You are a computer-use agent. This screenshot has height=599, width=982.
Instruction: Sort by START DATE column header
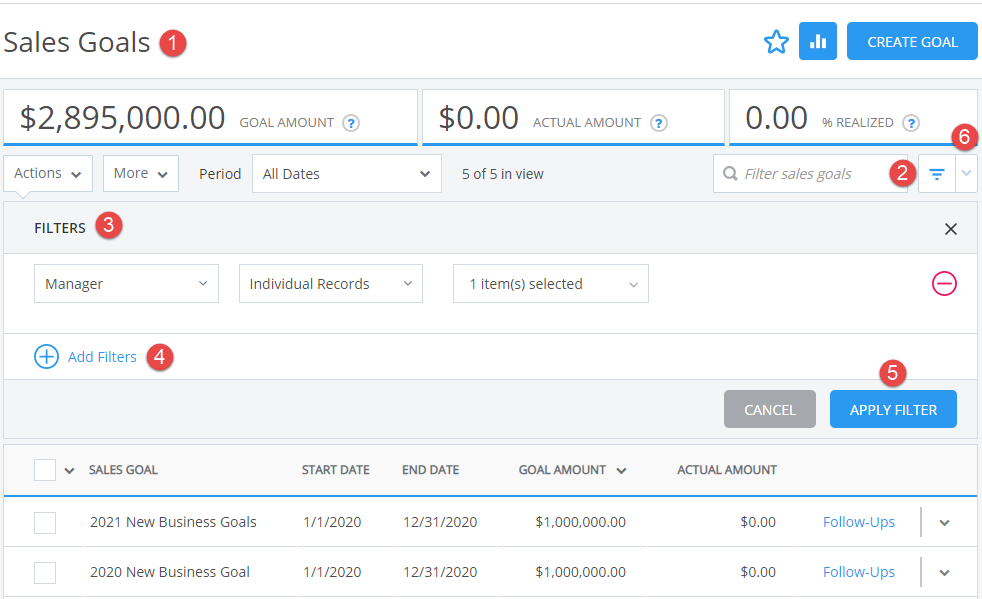(x=335, y=470)
